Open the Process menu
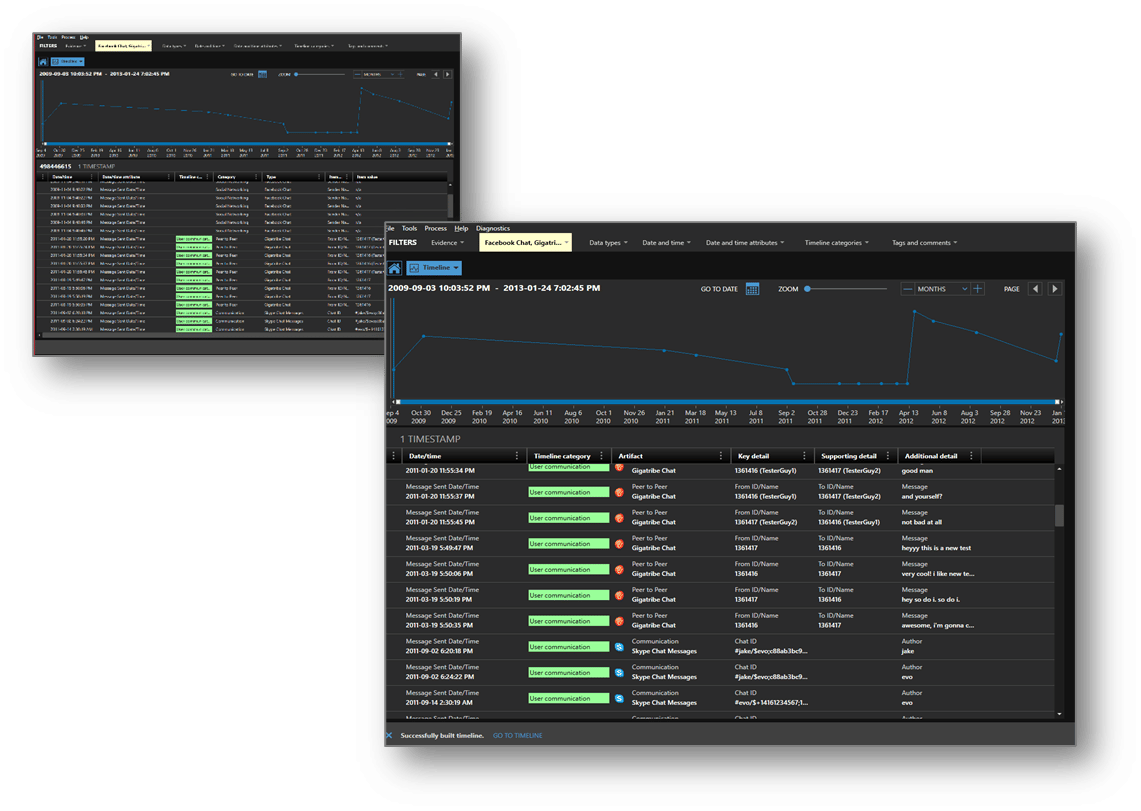The width and height of the screenshot is (1141, 811). pyautogui.click(x=435, y=228)
